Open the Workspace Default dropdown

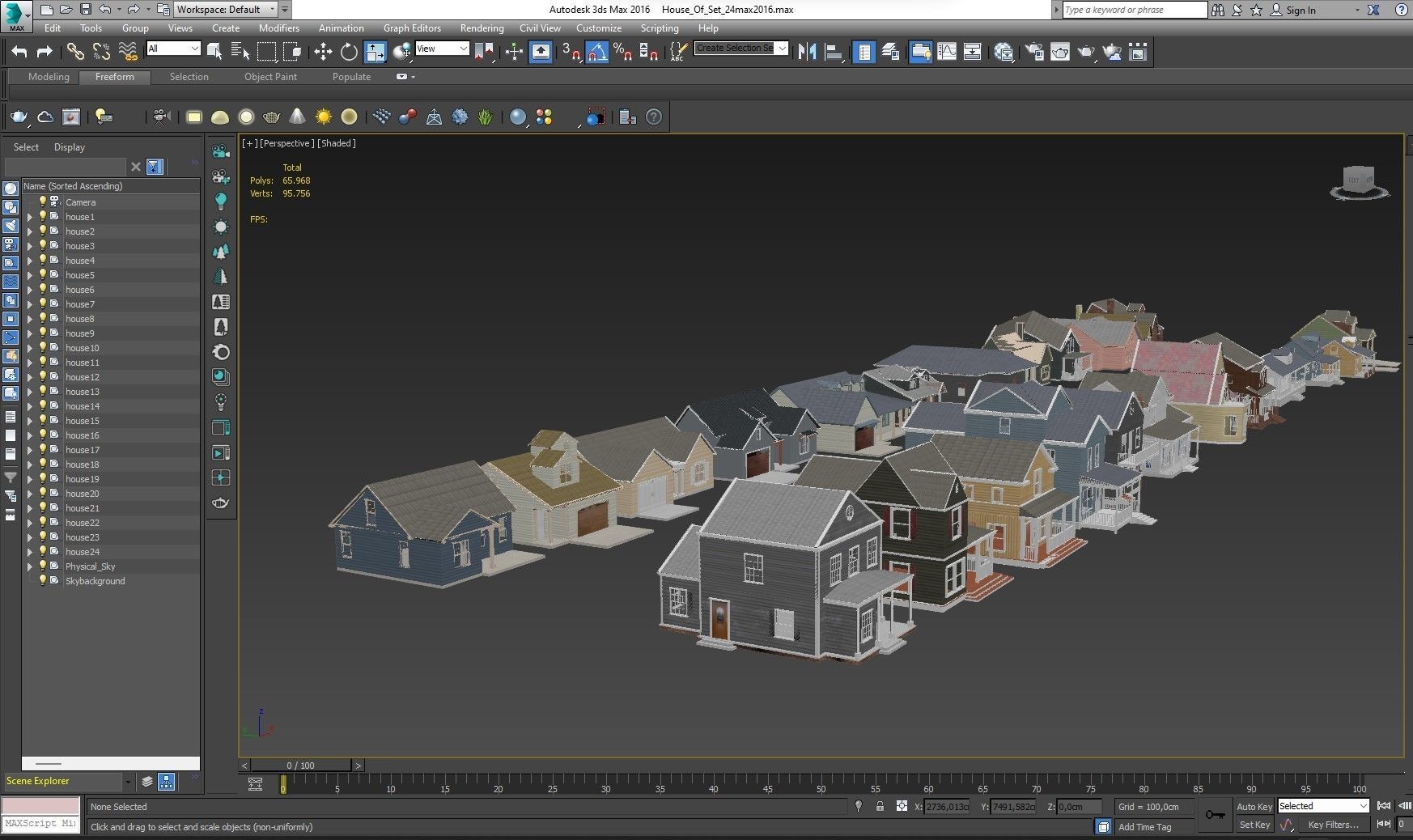pos(226,10)
